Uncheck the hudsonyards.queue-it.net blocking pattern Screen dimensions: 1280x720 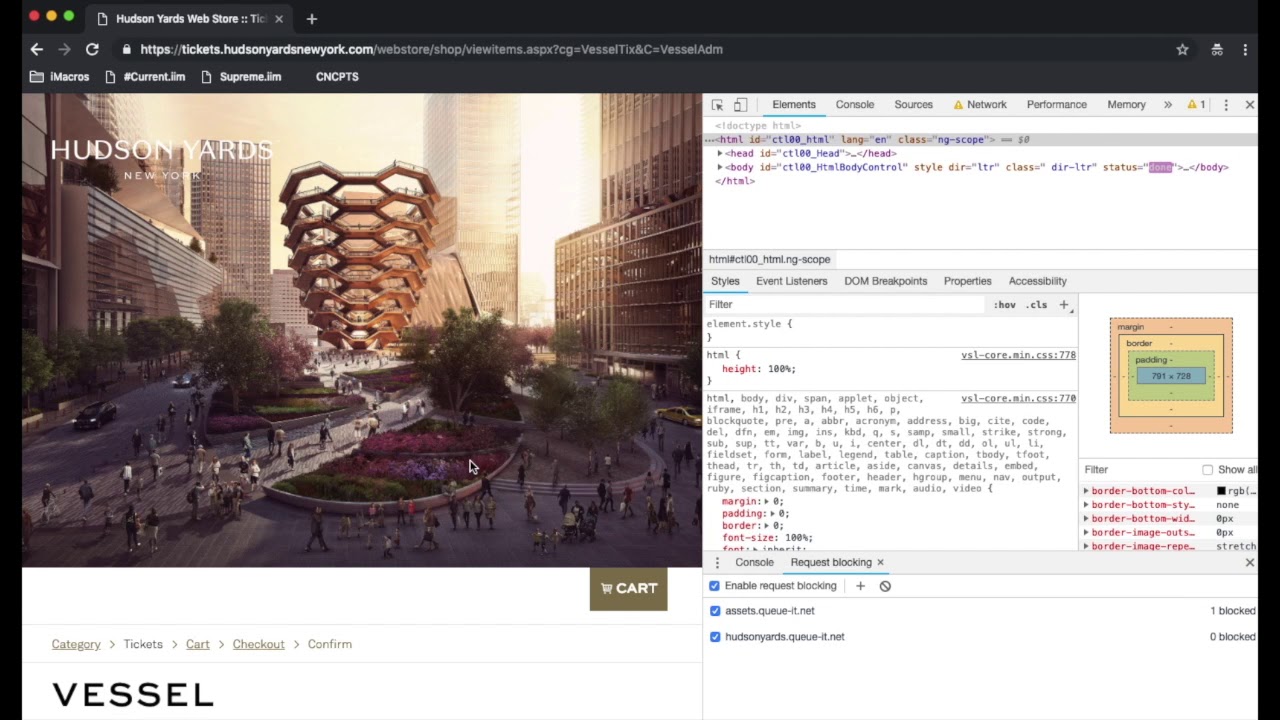pos(714,637)
